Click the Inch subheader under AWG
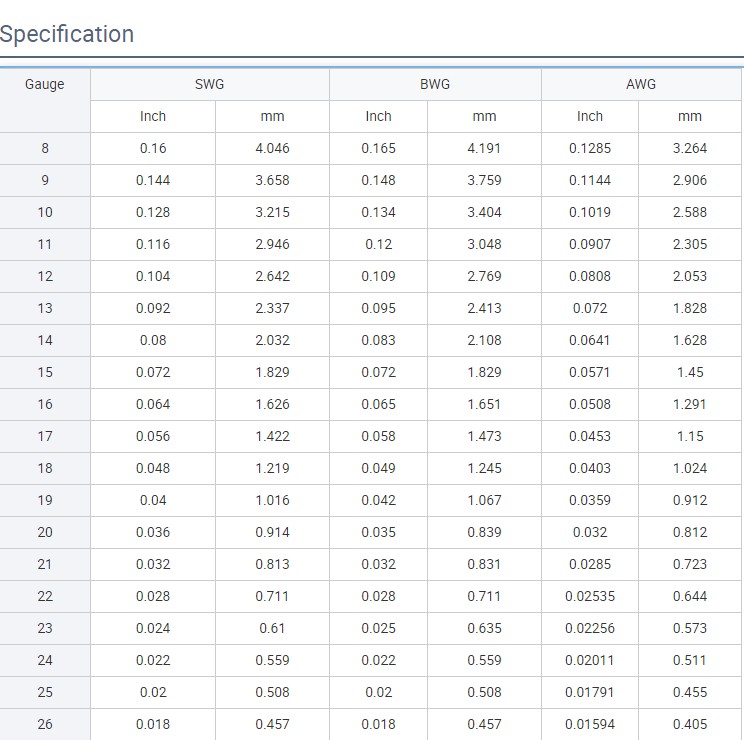This screenshot has width=744, height=740. [590, 116]
